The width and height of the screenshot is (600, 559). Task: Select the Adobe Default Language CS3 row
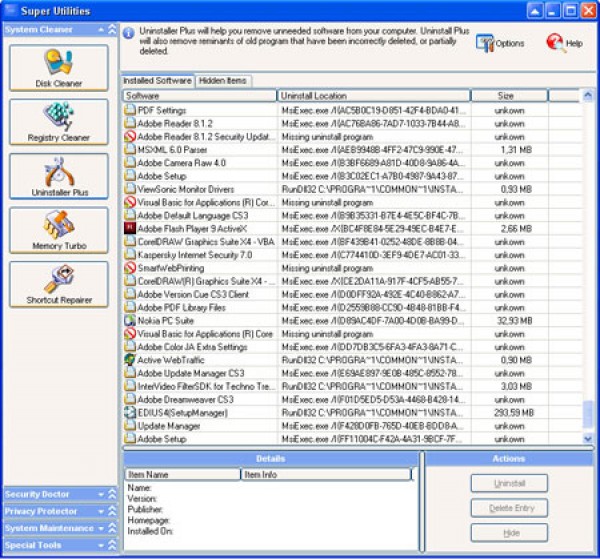pos(353,215)
